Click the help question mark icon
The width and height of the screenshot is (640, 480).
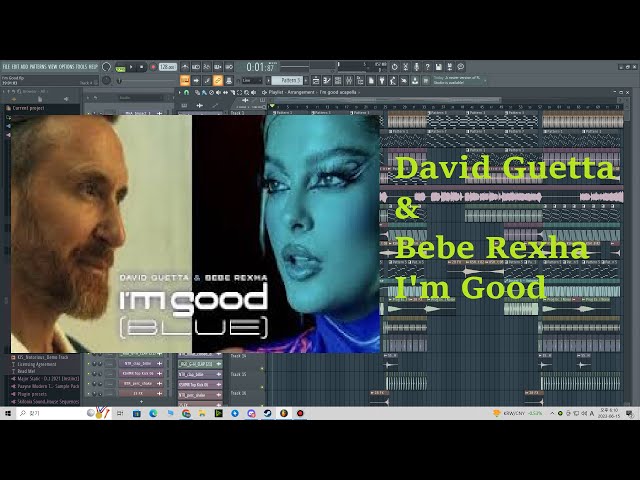click(427, 67)
